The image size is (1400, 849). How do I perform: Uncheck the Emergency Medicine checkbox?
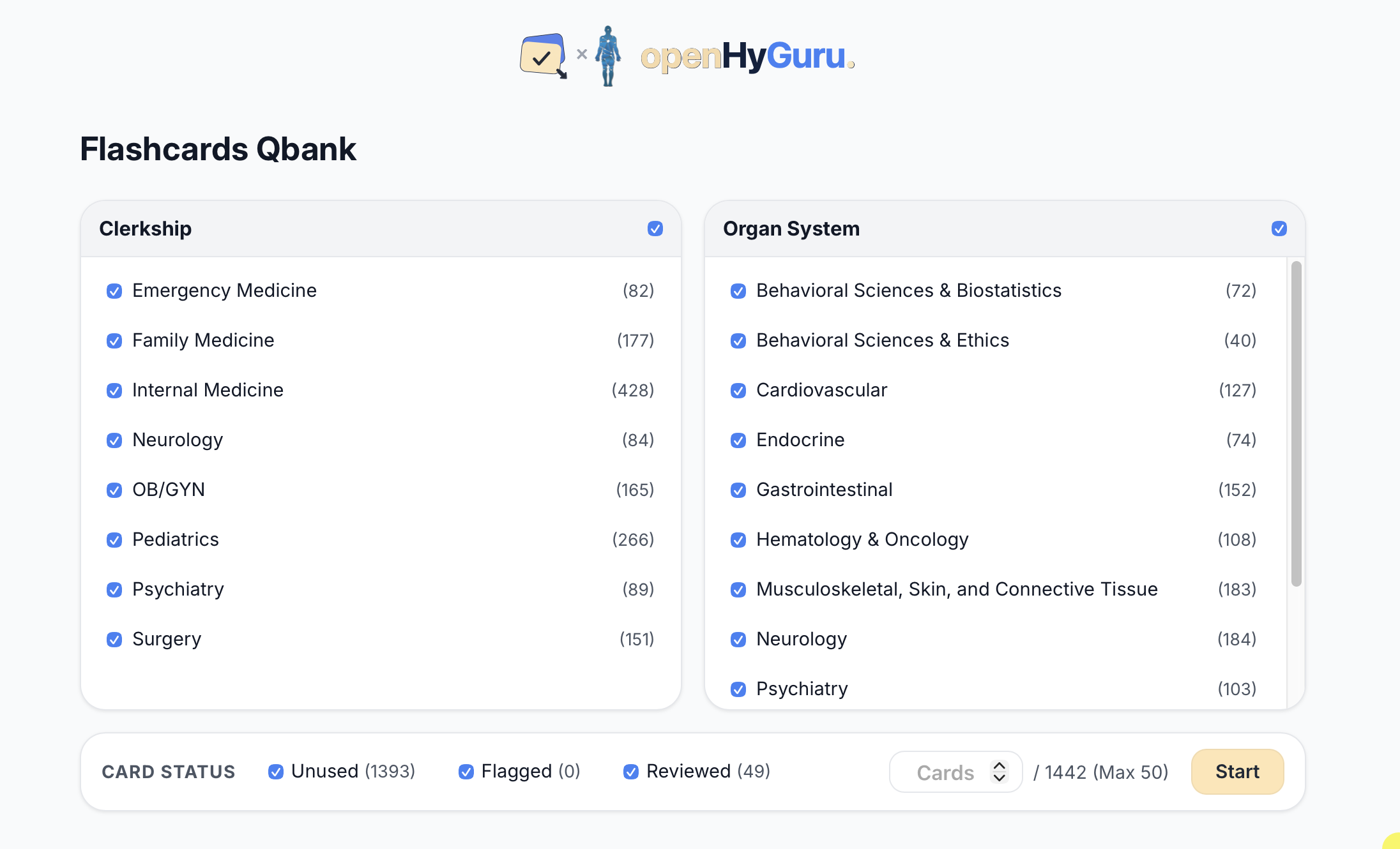[x=114, y=291]
